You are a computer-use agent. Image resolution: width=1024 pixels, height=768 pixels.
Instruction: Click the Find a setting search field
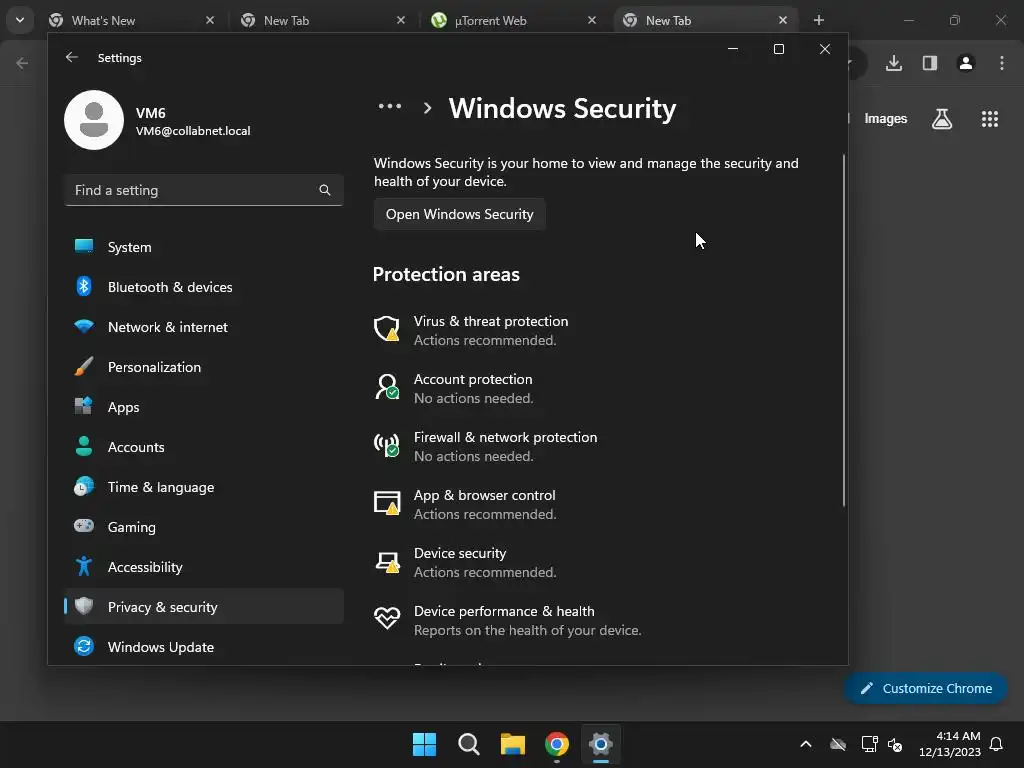pos(204,190)
